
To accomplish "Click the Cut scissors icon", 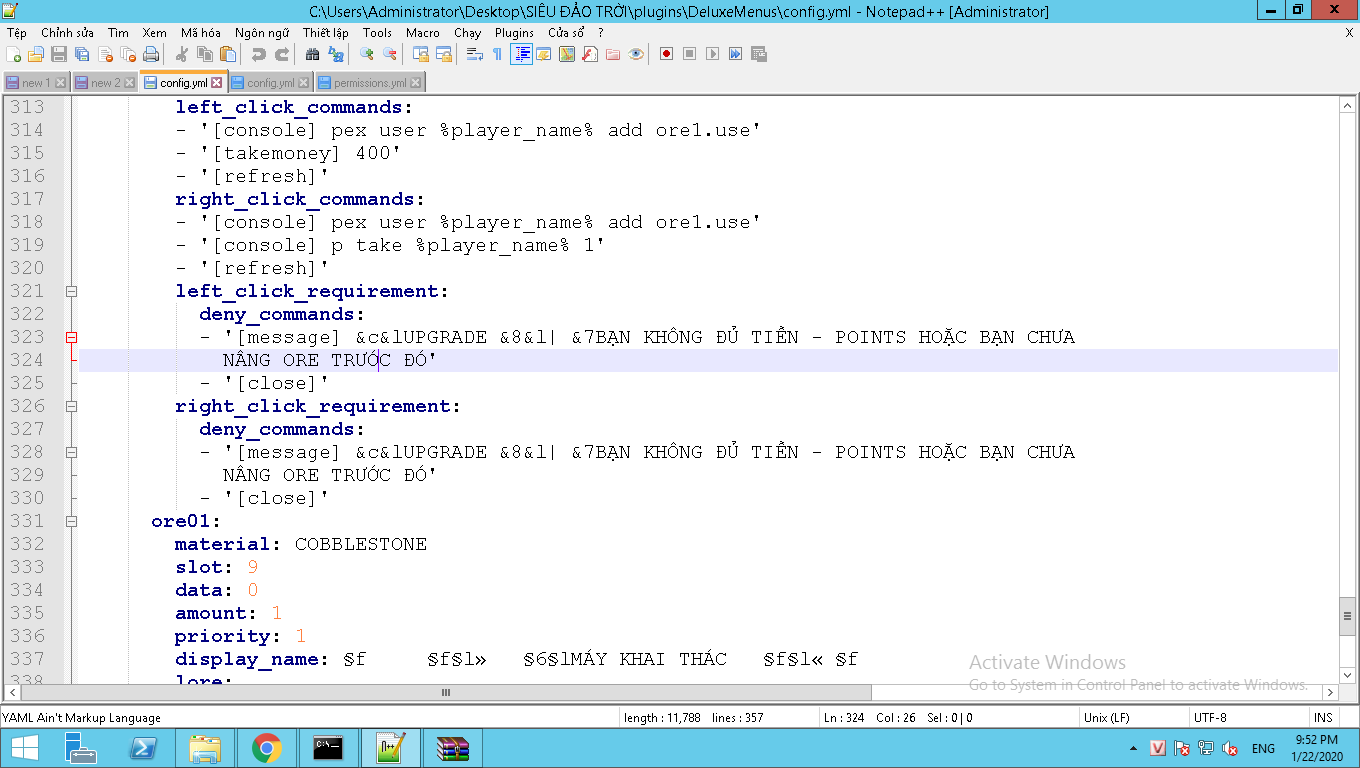I will [182, 54].
